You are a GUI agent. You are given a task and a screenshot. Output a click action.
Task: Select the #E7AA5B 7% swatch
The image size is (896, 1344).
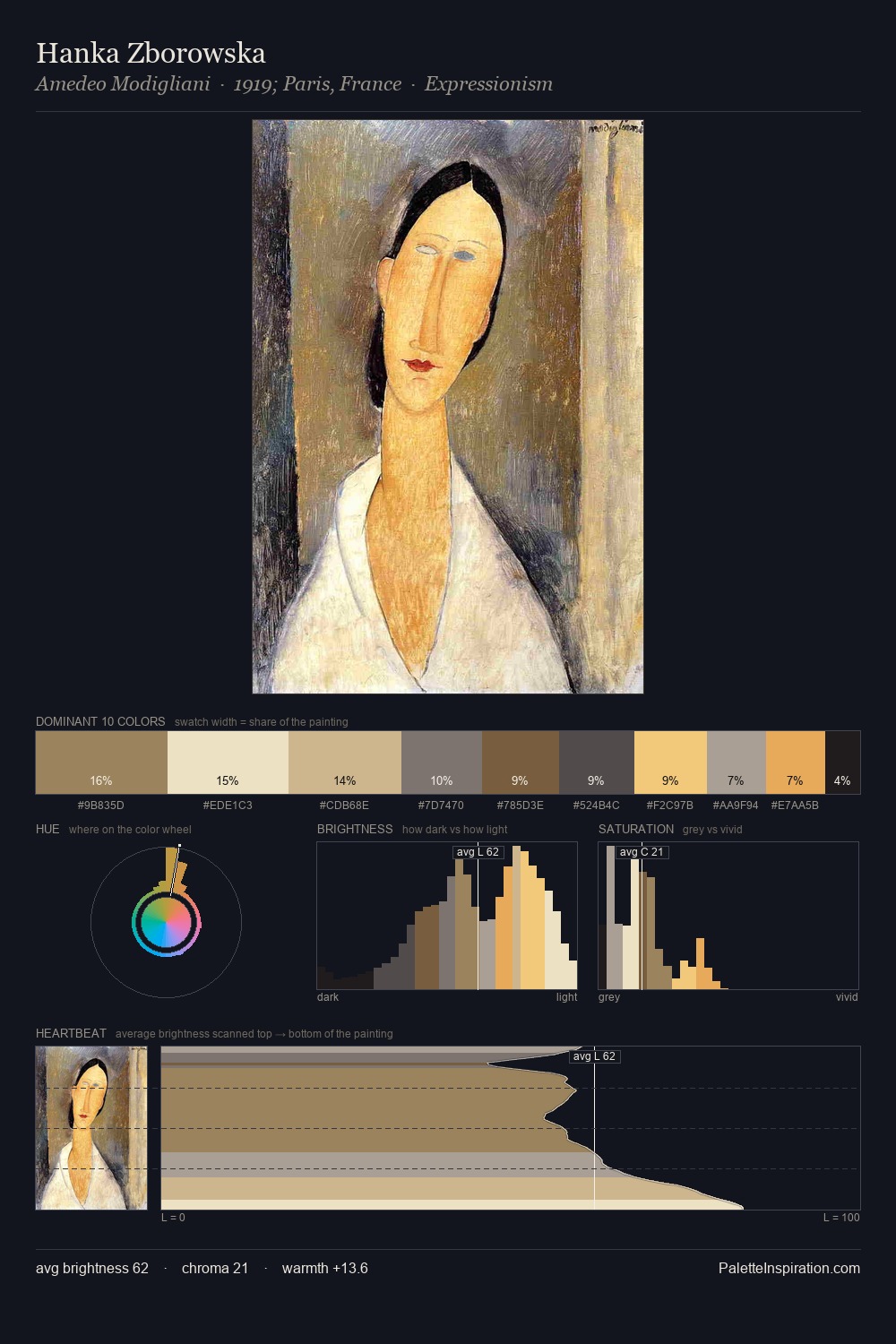click(x=796, y=762)
